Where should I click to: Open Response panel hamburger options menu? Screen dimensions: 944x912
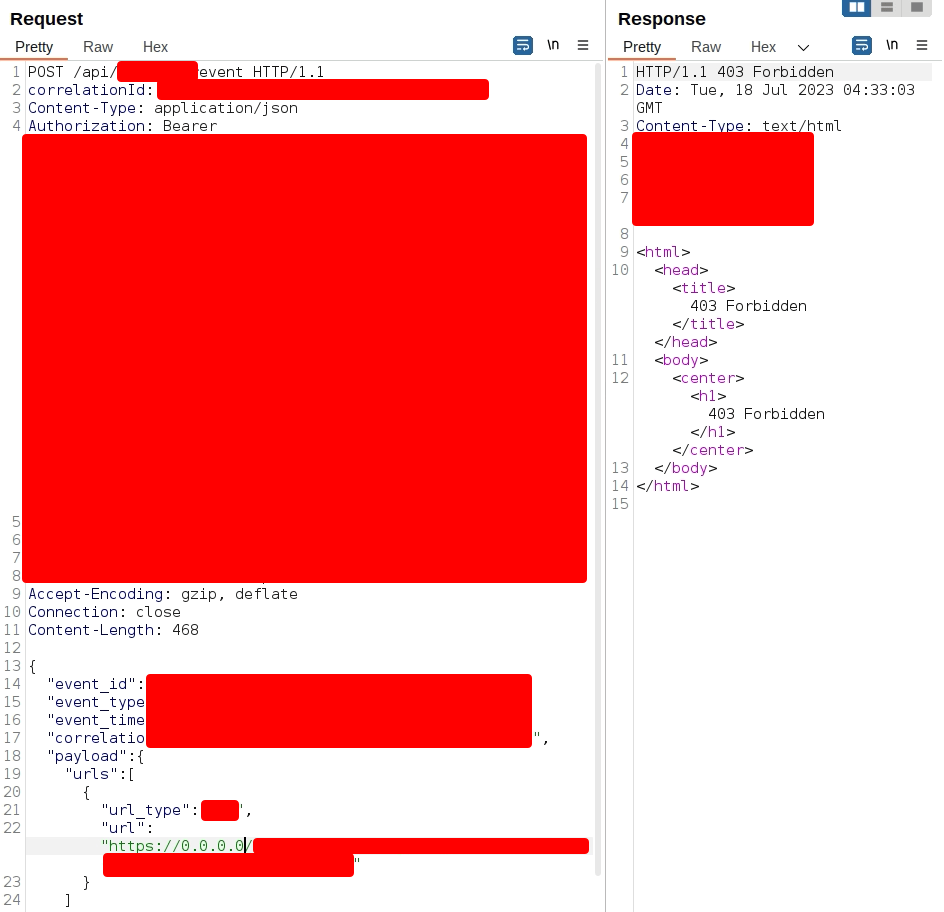click(x=922, y=45)
